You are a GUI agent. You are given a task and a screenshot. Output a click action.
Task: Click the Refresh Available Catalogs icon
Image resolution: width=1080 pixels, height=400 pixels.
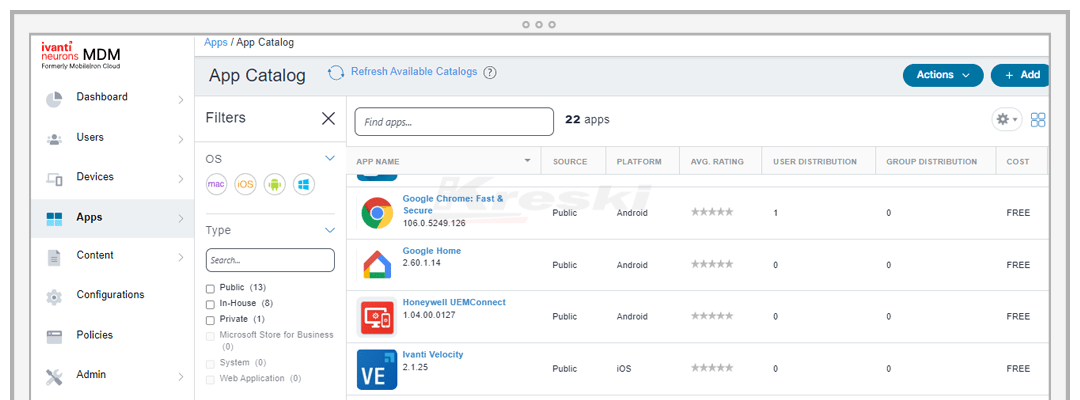(335, 72)
